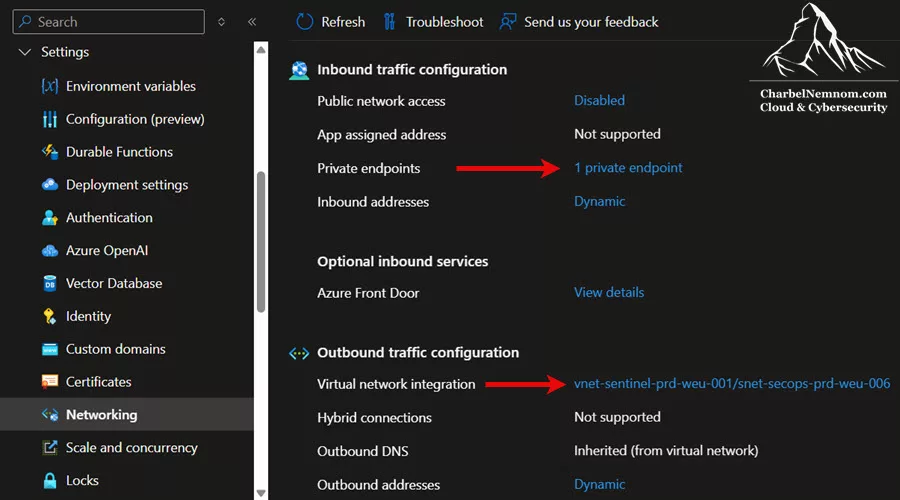The width and height of the screenshot is (900, 500).
Task: Click the Outbound traffic configuration arrows icon
Action: 299,353
